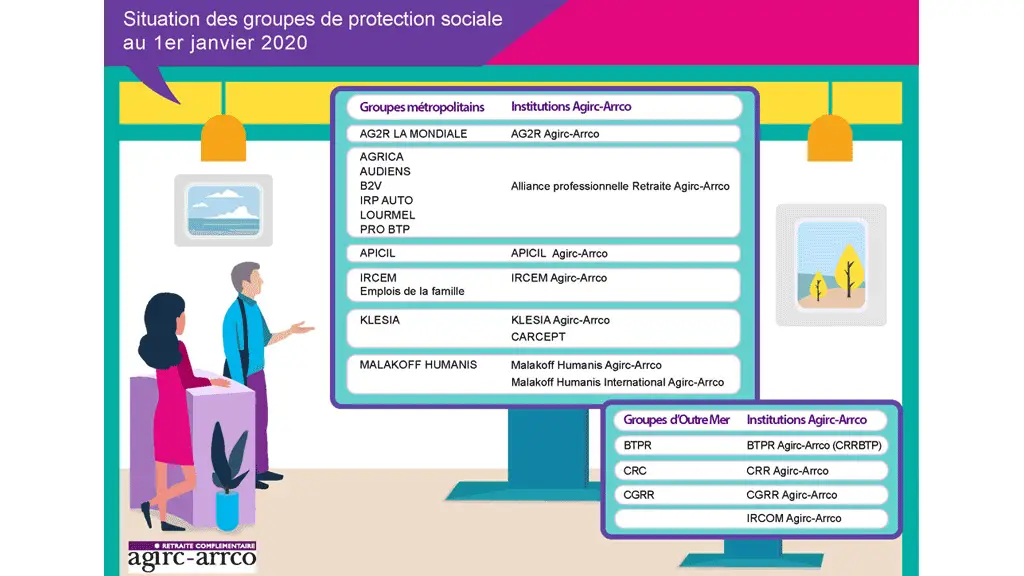The image size is (1024, 576).
Task: Click 'CRR Agirc-Arrco' institution
Action: pos(788,471)
